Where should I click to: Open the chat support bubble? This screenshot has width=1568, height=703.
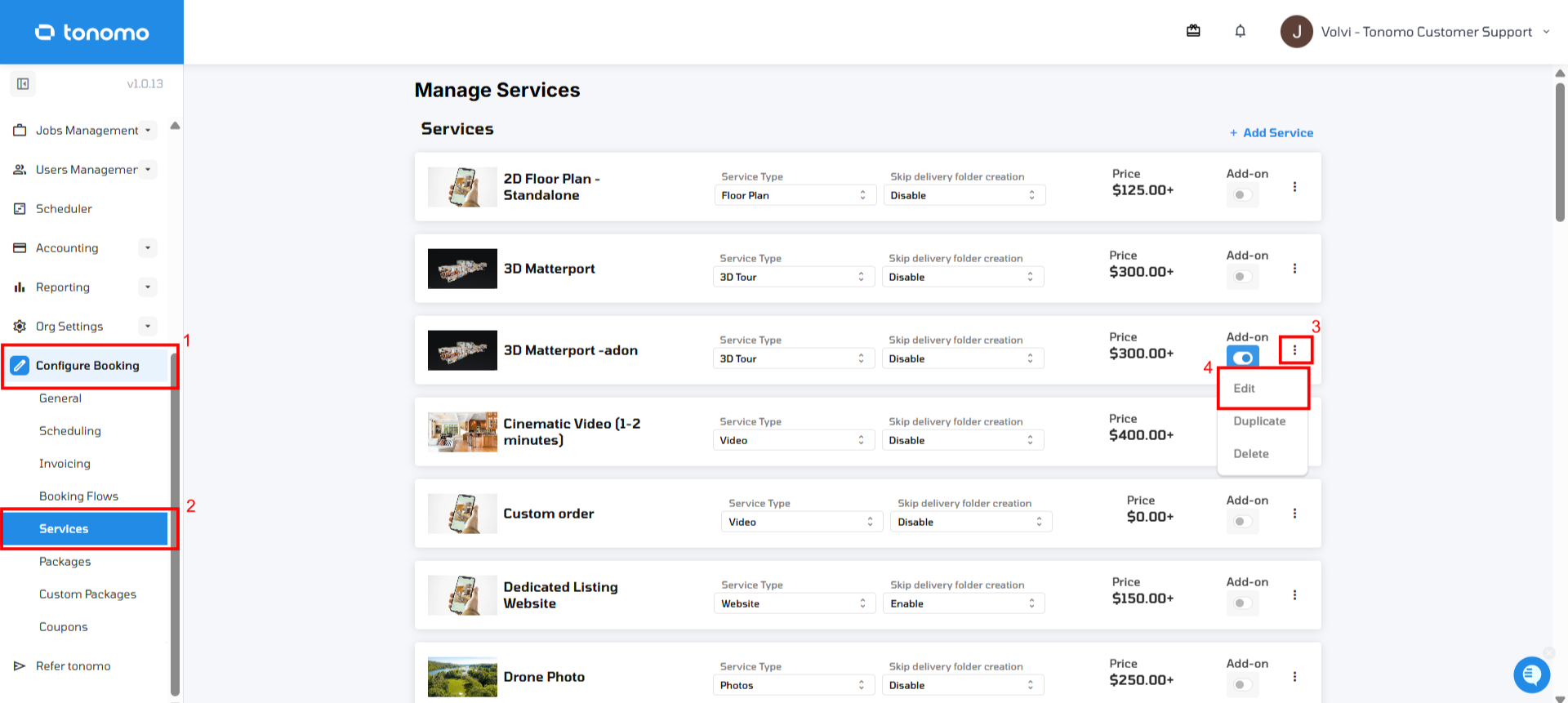(x=1531, y=674)
